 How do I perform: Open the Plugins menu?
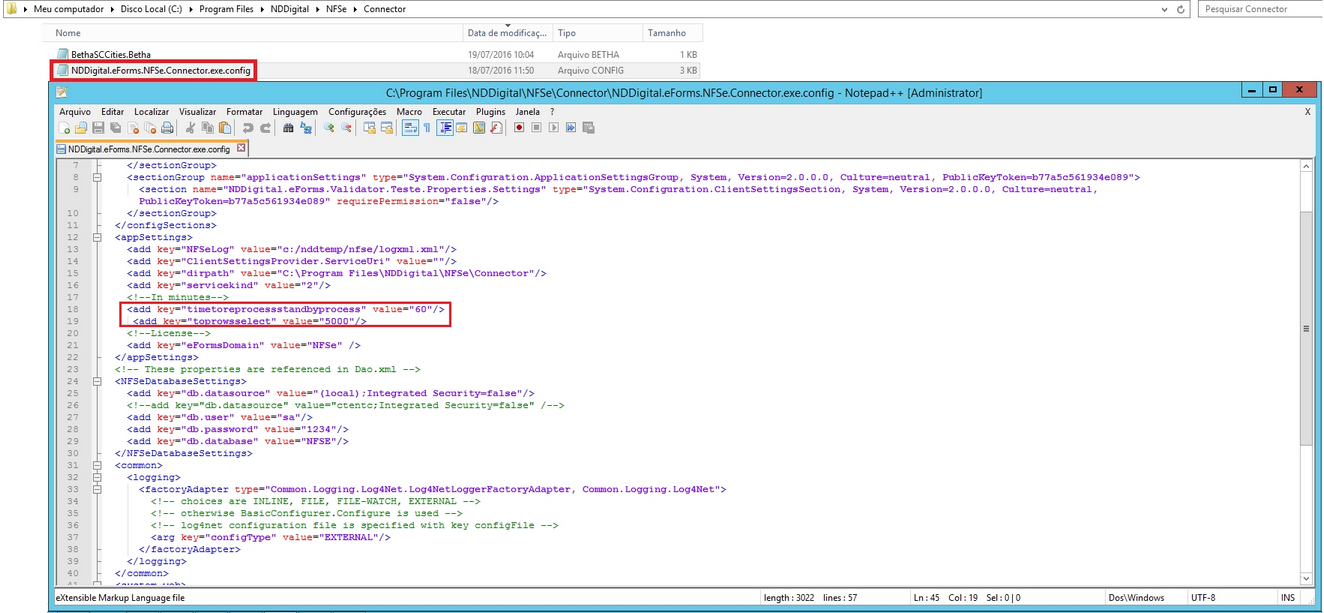click(490, 111)
